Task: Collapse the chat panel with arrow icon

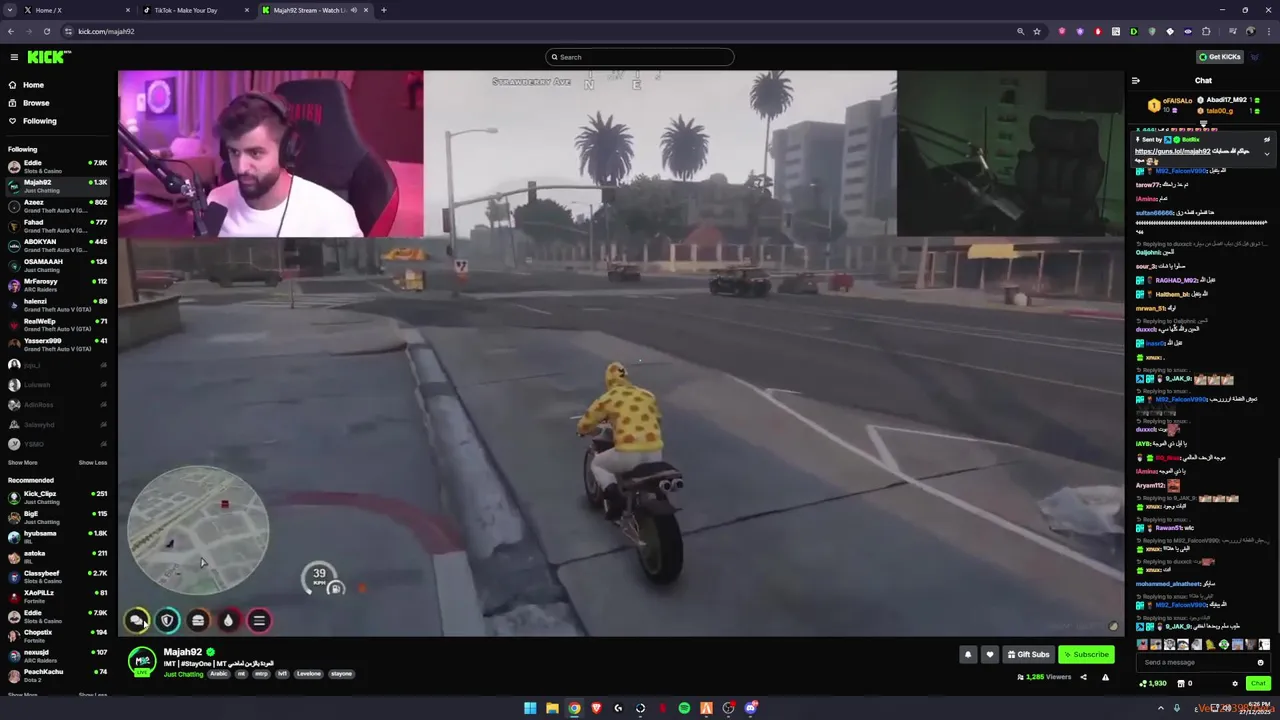Action: (1136, 80)
